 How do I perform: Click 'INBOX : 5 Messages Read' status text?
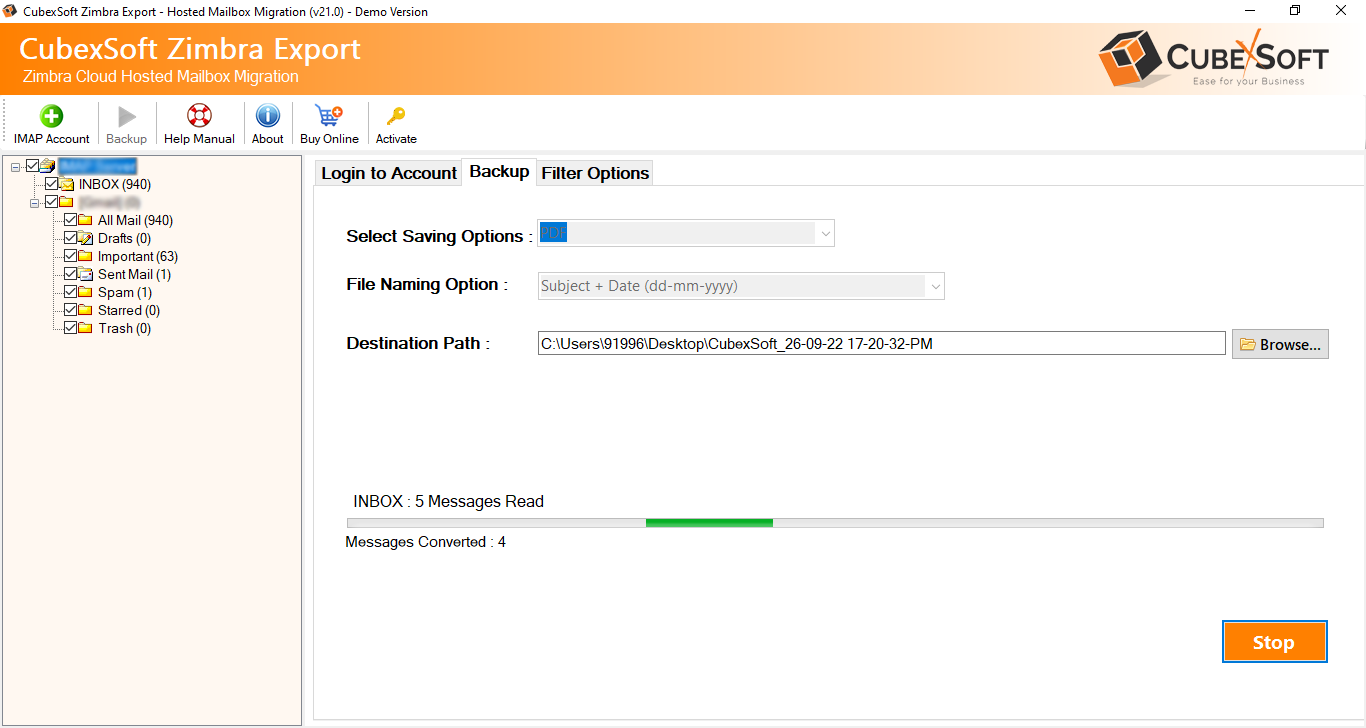tap(448, 501)
